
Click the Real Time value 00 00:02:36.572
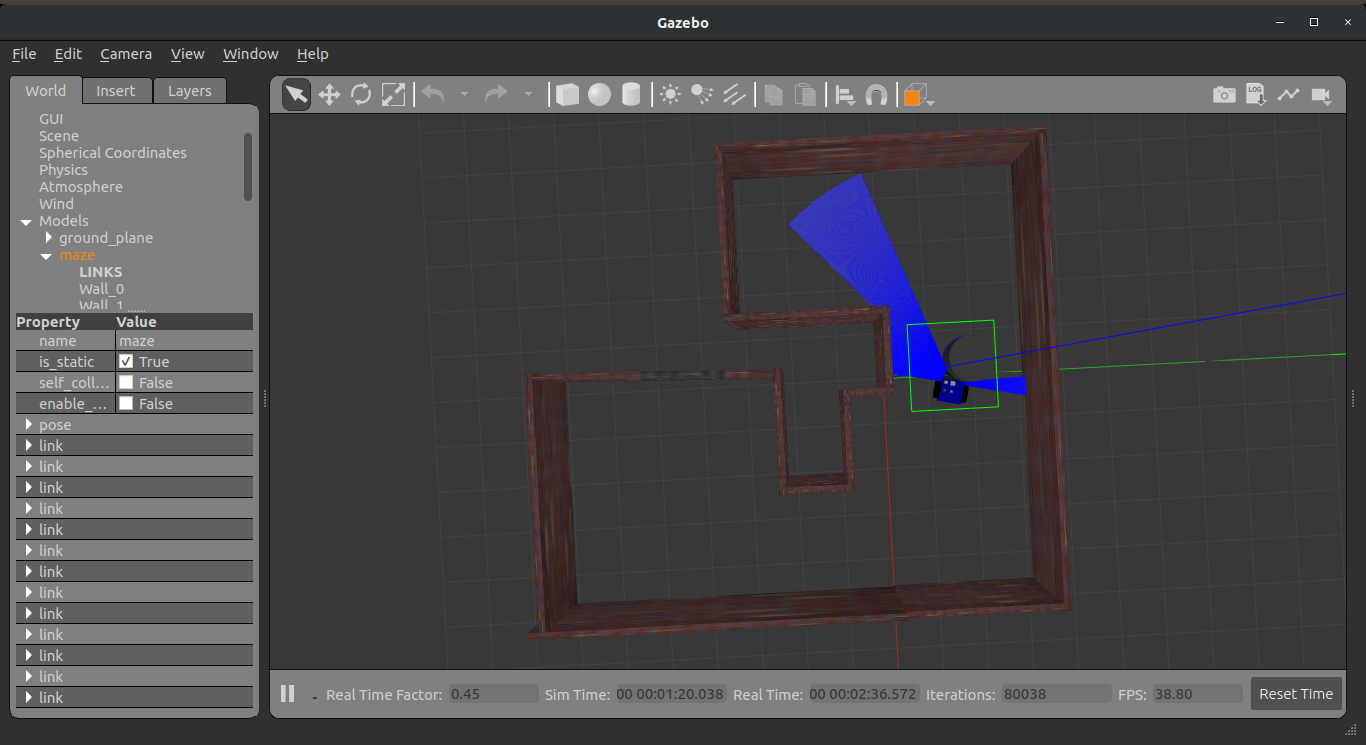pyautogui.click(x=863, y=694)
